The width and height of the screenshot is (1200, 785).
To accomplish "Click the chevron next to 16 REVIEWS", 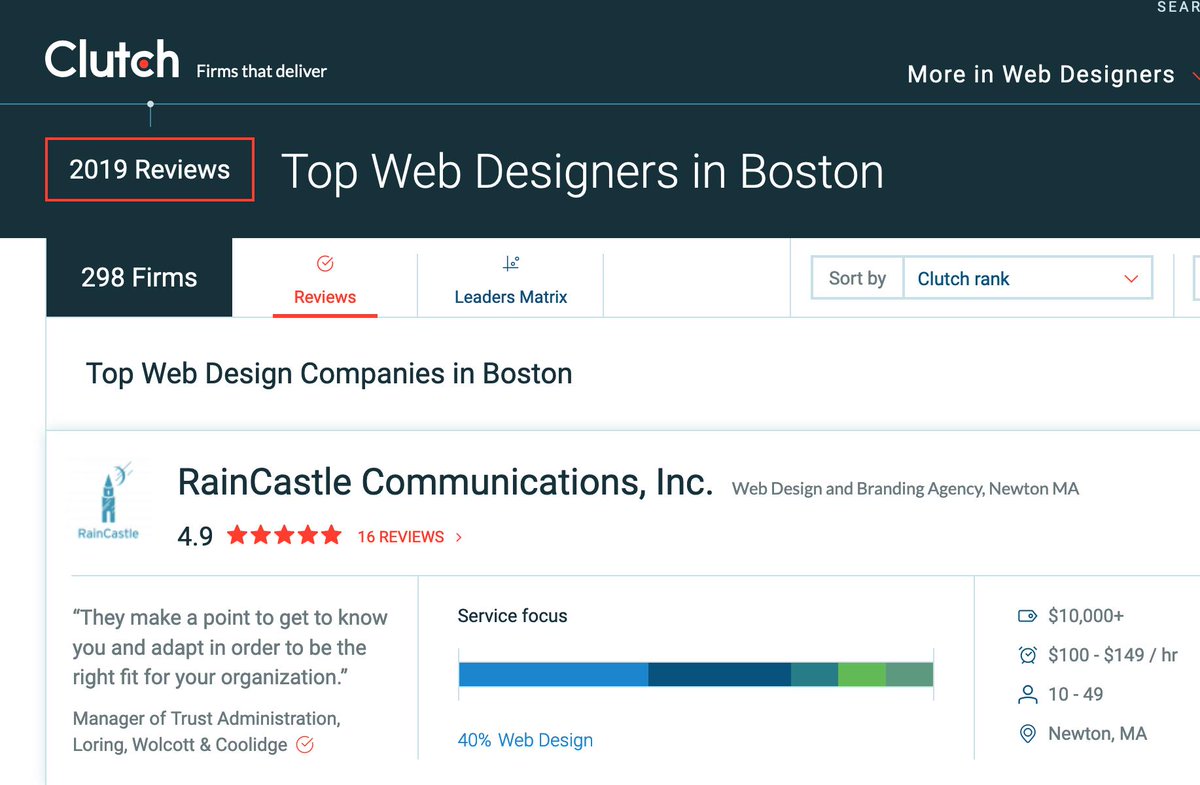I will [459, 537].
